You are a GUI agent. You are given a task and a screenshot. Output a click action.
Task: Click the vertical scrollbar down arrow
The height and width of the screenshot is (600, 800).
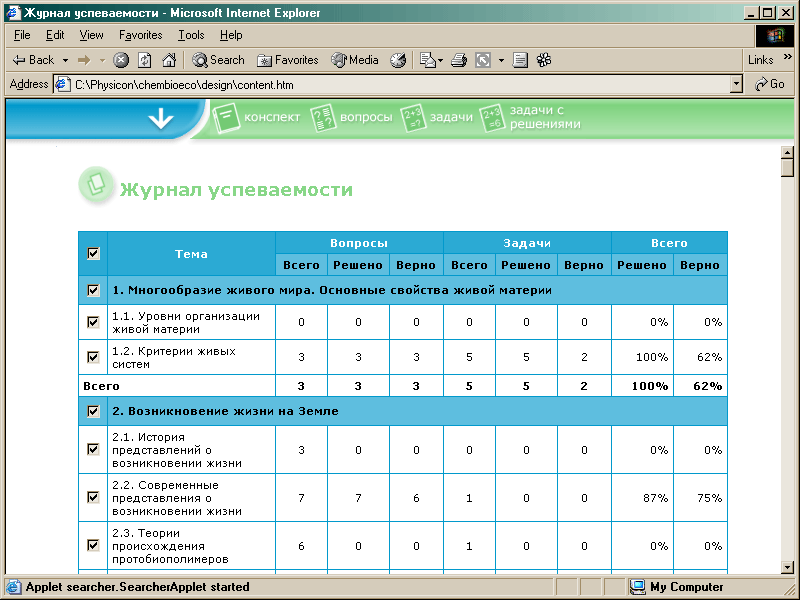click(x=787, y=567)
